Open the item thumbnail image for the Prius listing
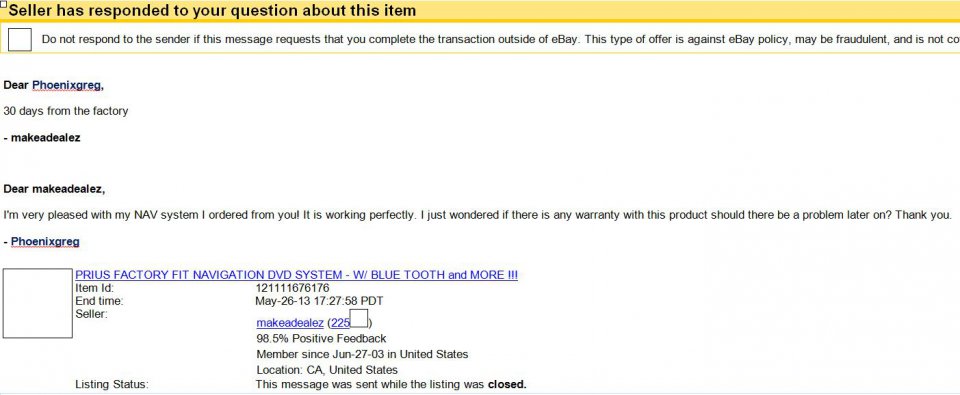960x395 pixels. 37,303
